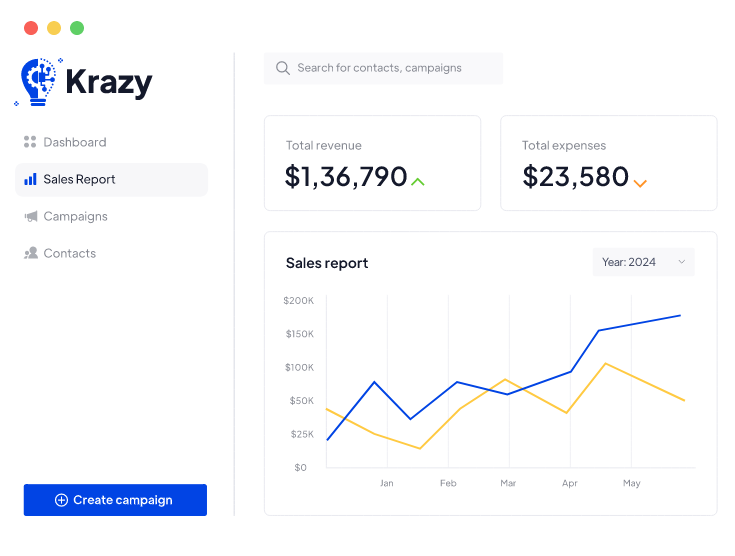Image resolution: width=735 pixels, height=556 pixels.
Task: Click the Krazy brand name text
Action: pyautogui.click(x=108, y=82)
